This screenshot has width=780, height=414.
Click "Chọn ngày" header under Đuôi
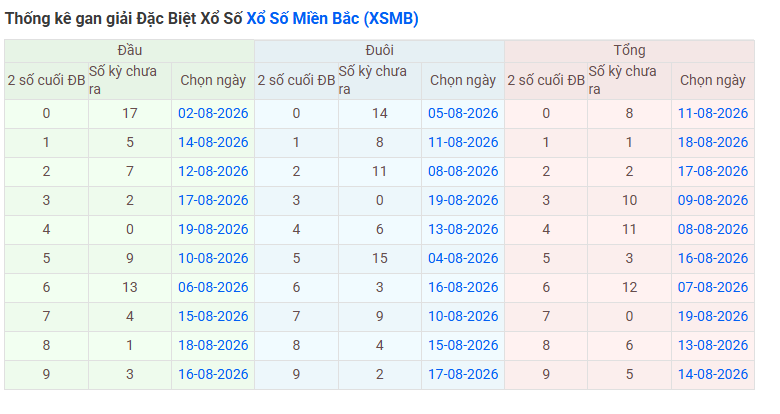pos(463,80)
